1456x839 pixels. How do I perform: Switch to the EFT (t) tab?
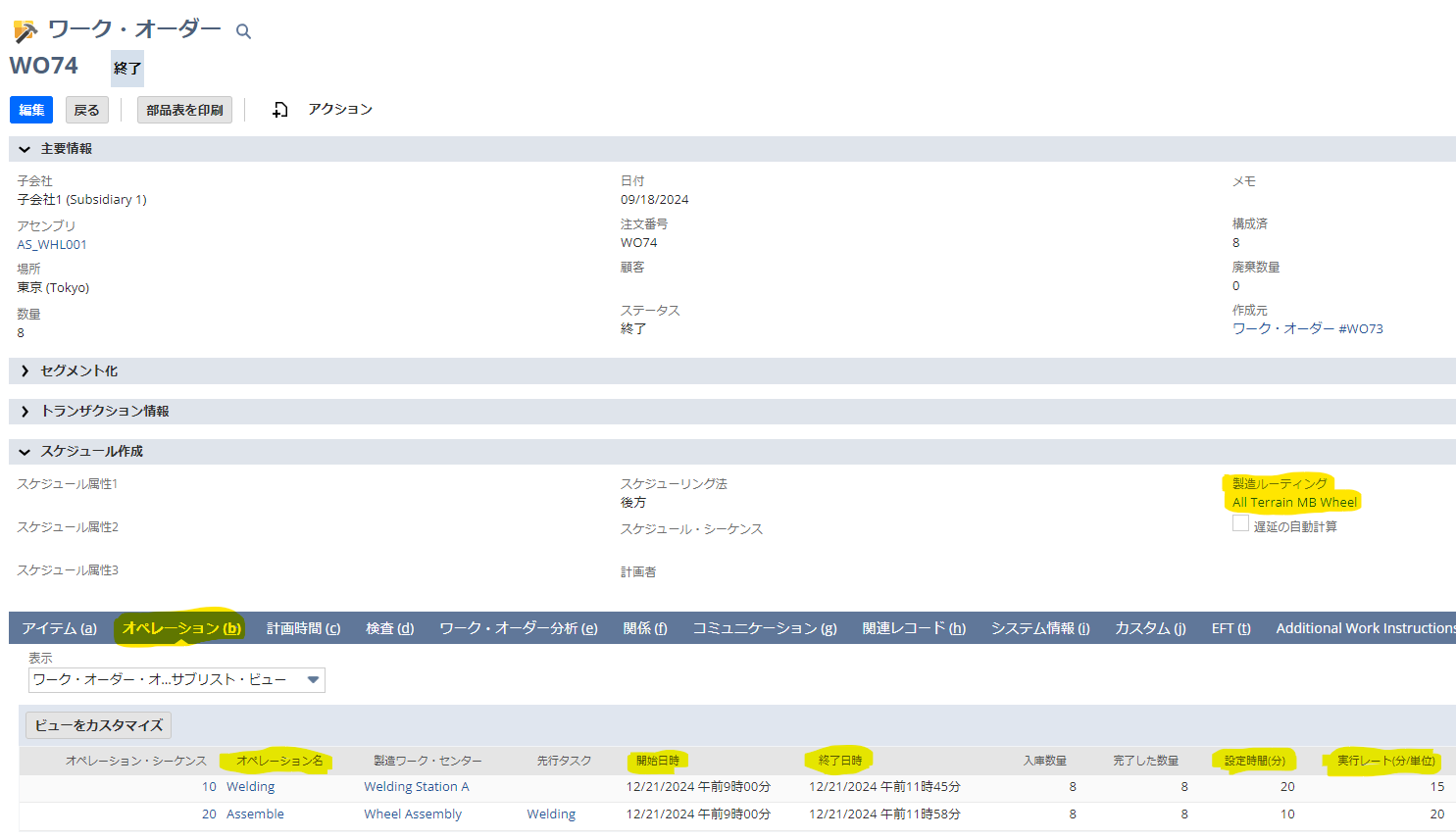coord(1230,628)
